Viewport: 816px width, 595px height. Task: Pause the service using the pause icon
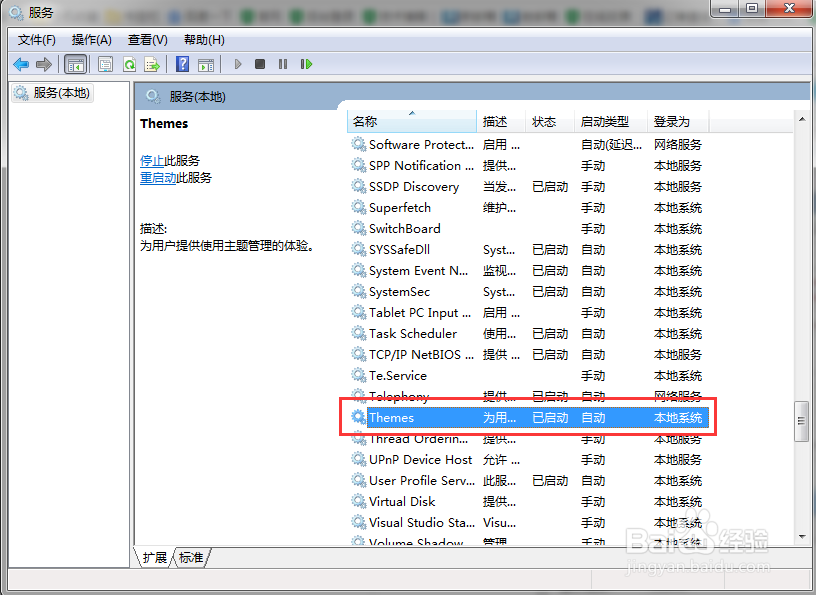(283, 64)
